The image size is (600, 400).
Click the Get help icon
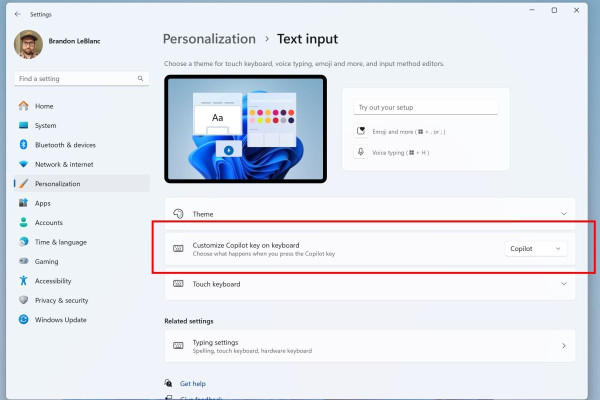click(x=168, y=383)
